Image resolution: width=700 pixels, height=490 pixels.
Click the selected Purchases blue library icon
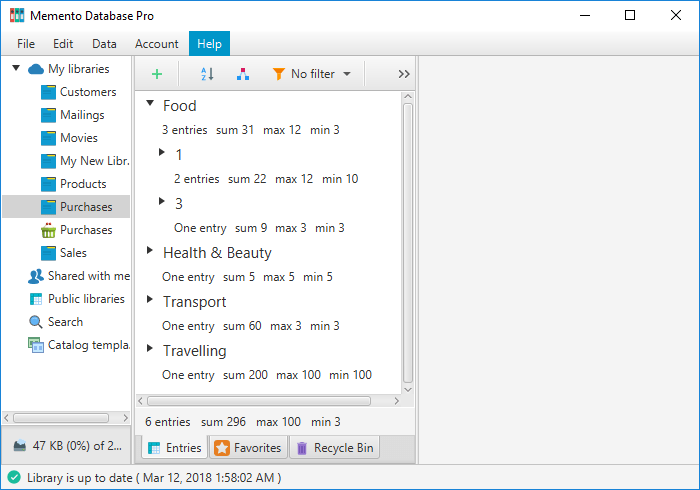click(x=48, y=207)
